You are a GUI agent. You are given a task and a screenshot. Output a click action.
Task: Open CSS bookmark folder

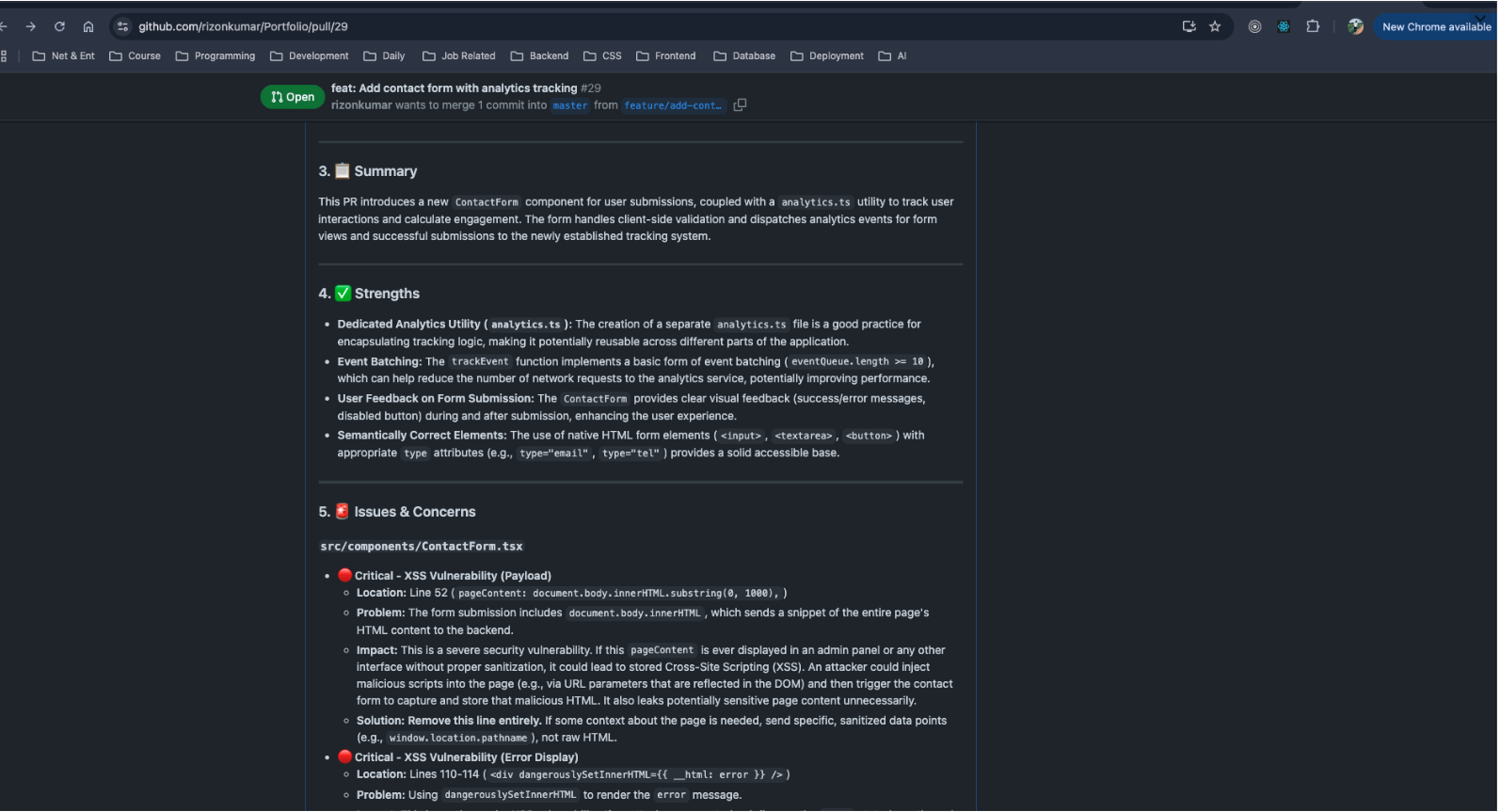pyautogui.click(x=603, y=56)
